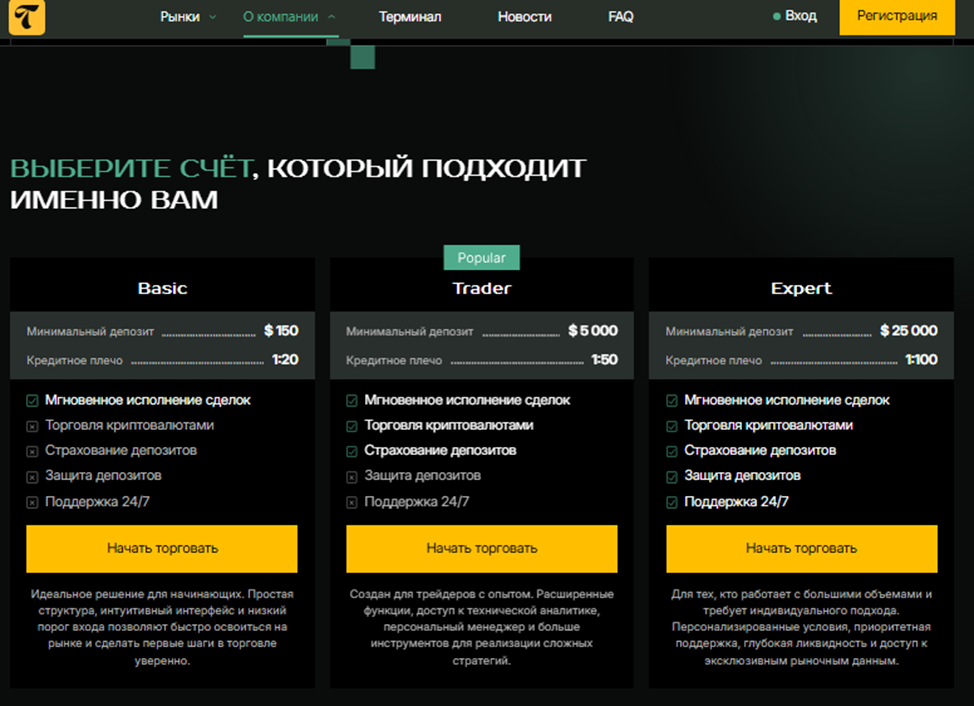Click Expert Защита депозитов checkbox
Image resolution: width=974 pixels, height=706 pixels.
tap(672, 477)
